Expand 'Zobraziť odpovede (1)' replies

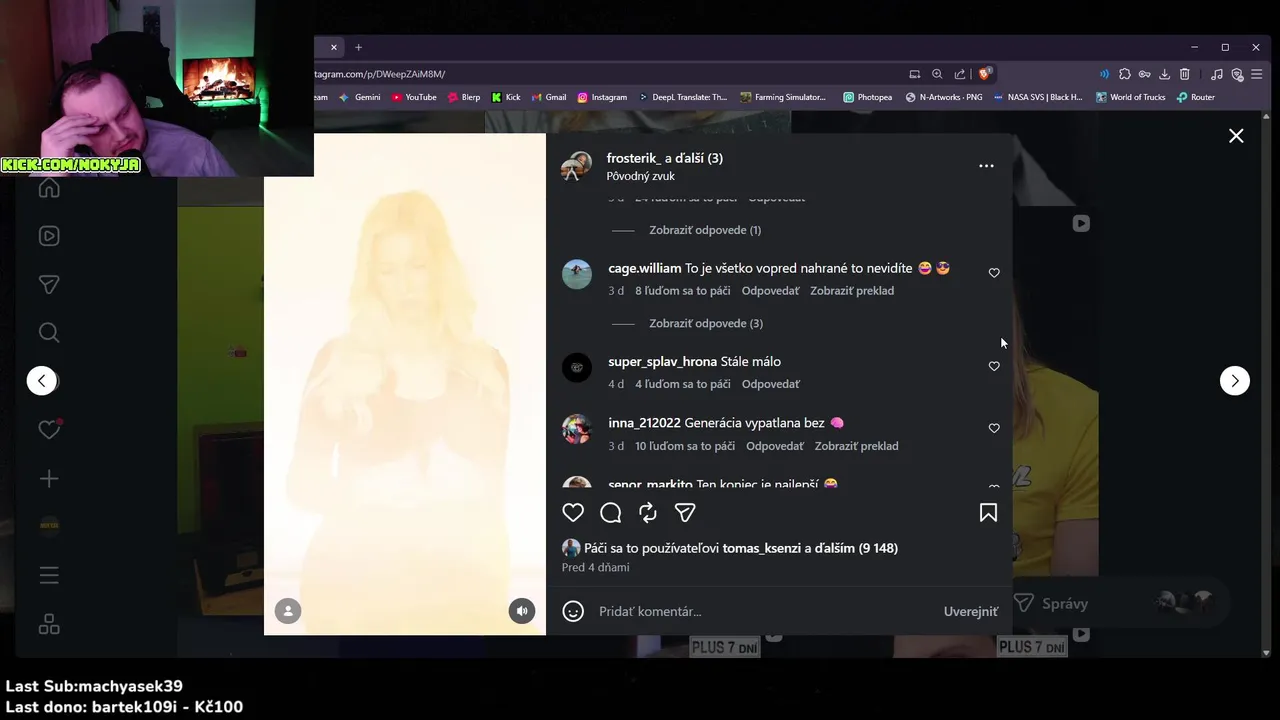point(705,230)
